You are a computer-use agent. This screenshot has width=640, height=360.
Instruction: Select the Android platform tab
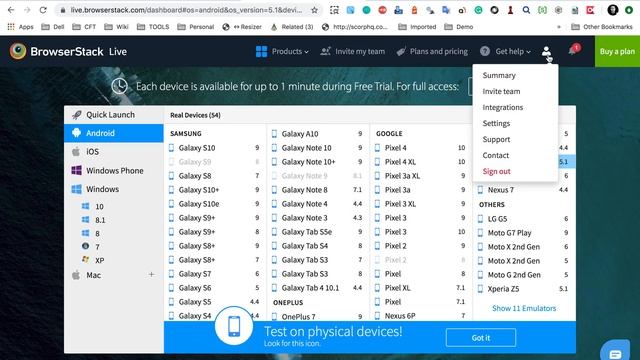pos(114,133)
